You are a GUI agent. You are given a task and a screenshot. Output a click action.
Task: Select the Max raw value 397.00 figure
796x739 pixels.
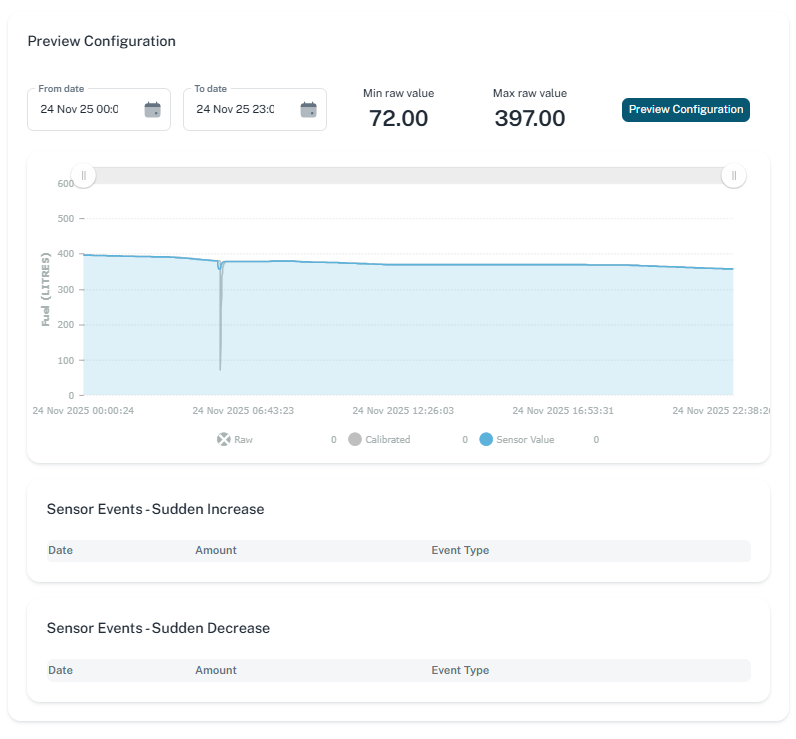(x=530, y=119)
